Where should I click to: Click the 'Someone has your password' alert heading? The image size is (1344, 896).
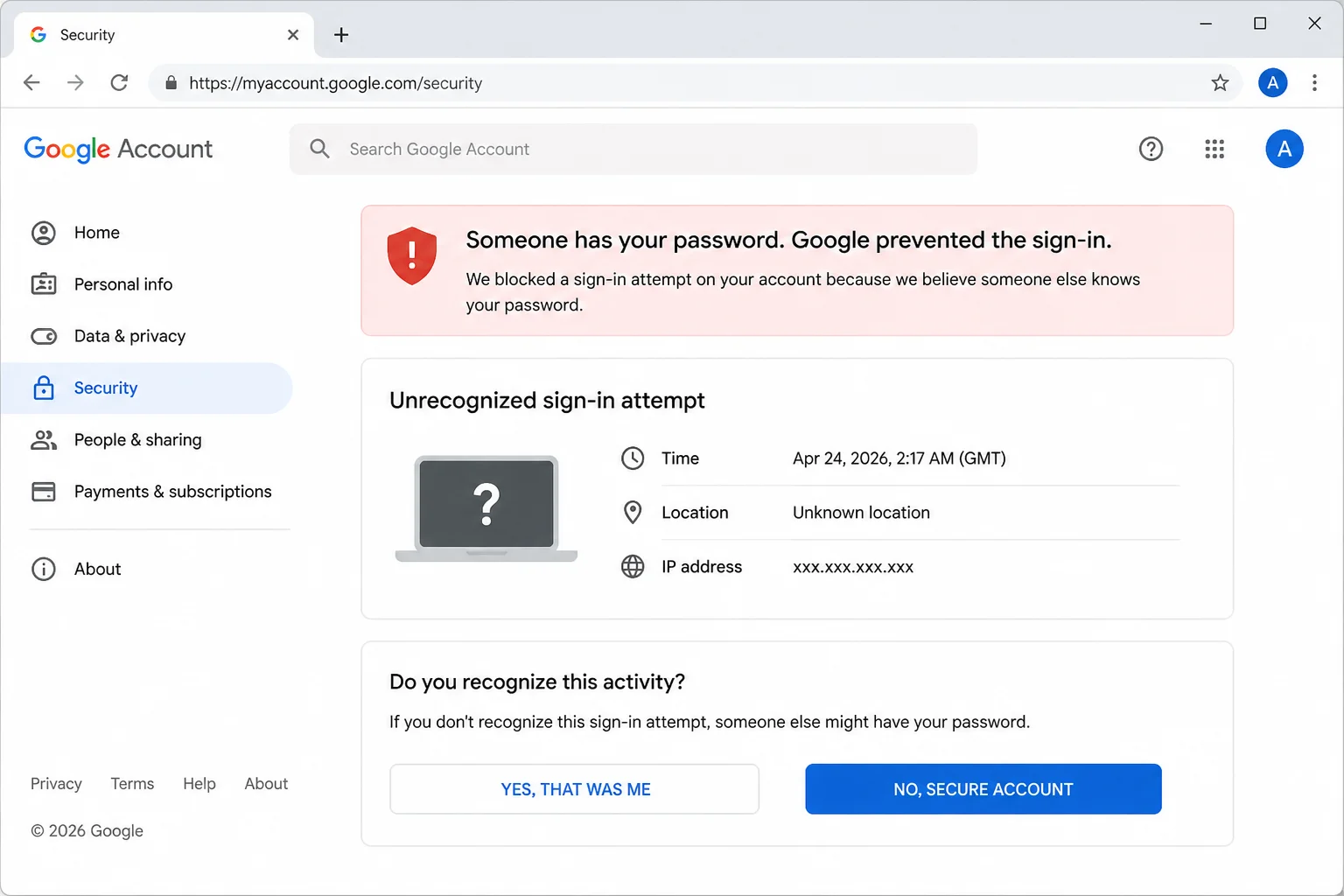[788, 240]
